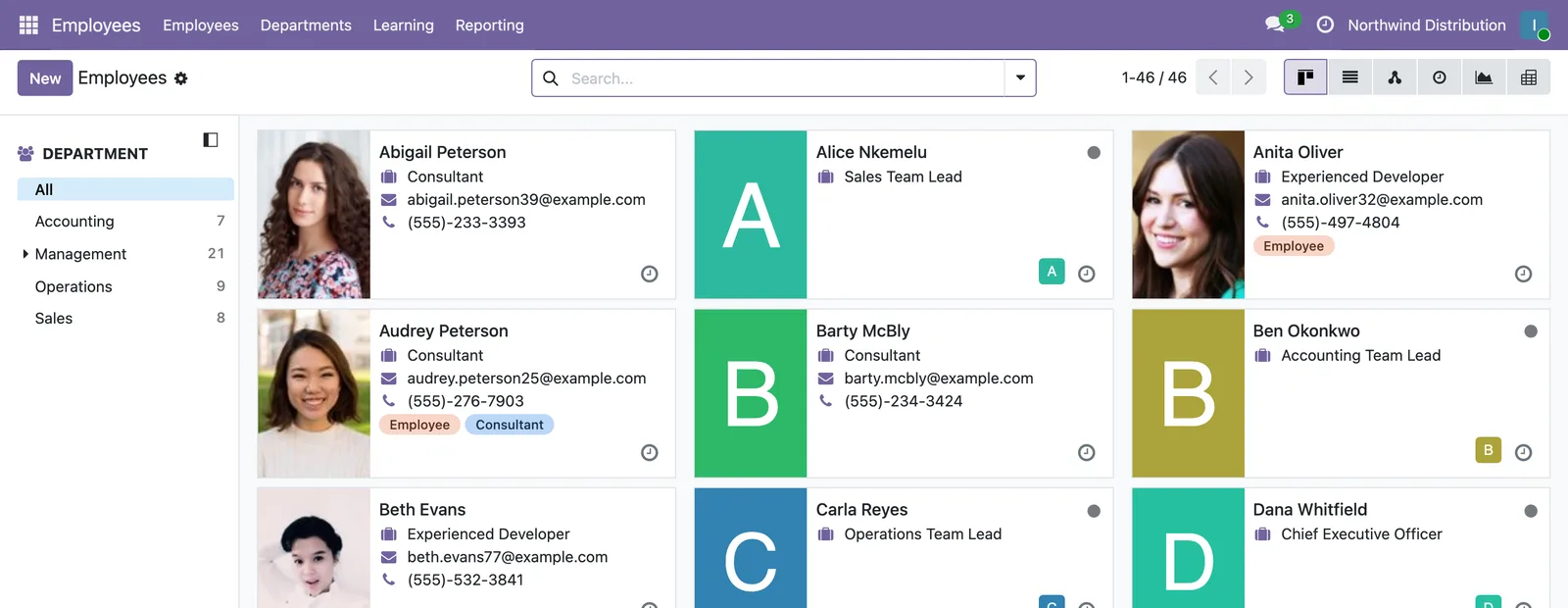Image resolution: width=1568 pixels, height=608 pixels.
Task: Open the Learning menu
Action: pos(404,25)
